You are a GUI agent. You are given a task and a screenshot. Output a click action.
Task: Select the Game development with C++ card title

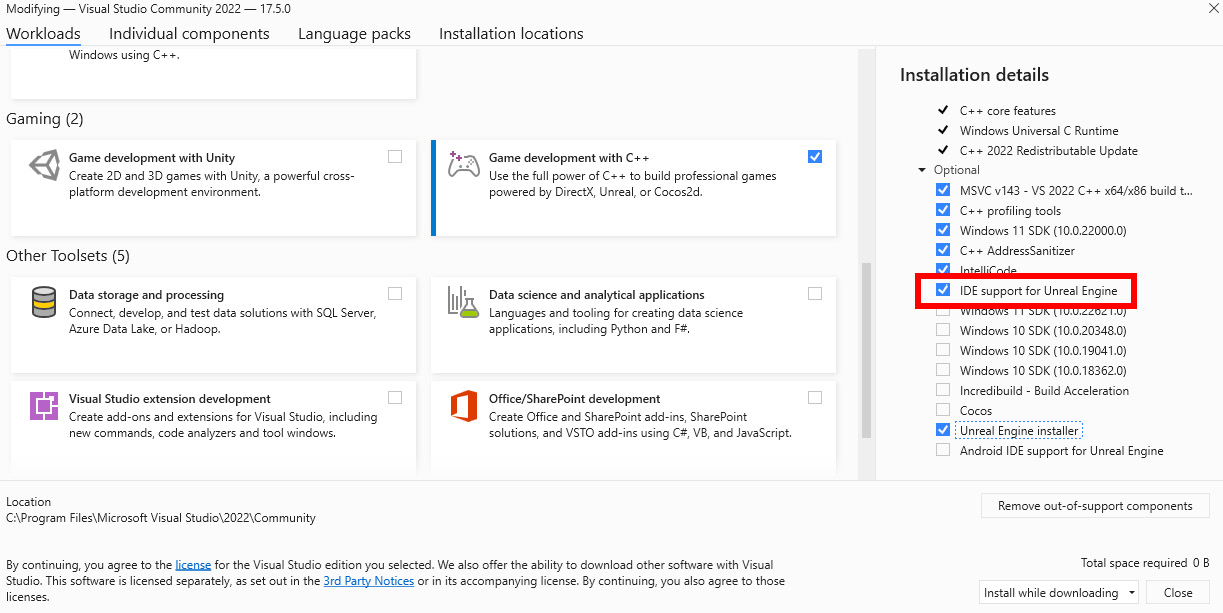click(x=569, y=158)
